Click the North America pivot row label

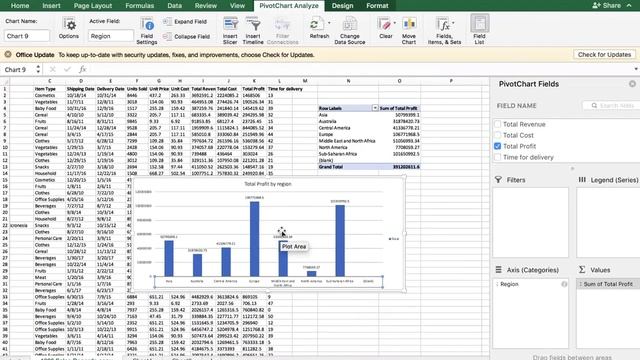(333, 147)
